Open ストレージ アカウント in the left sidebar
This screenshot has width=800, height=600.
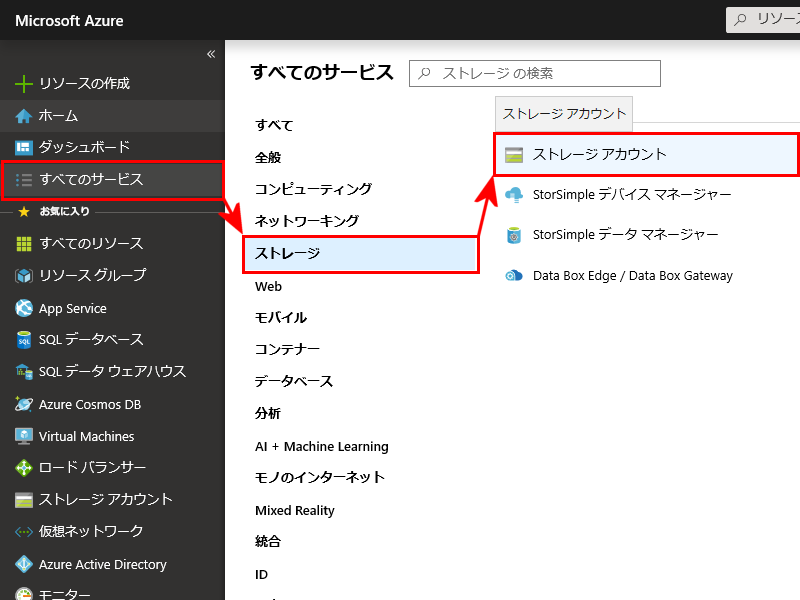click(106, 500)
